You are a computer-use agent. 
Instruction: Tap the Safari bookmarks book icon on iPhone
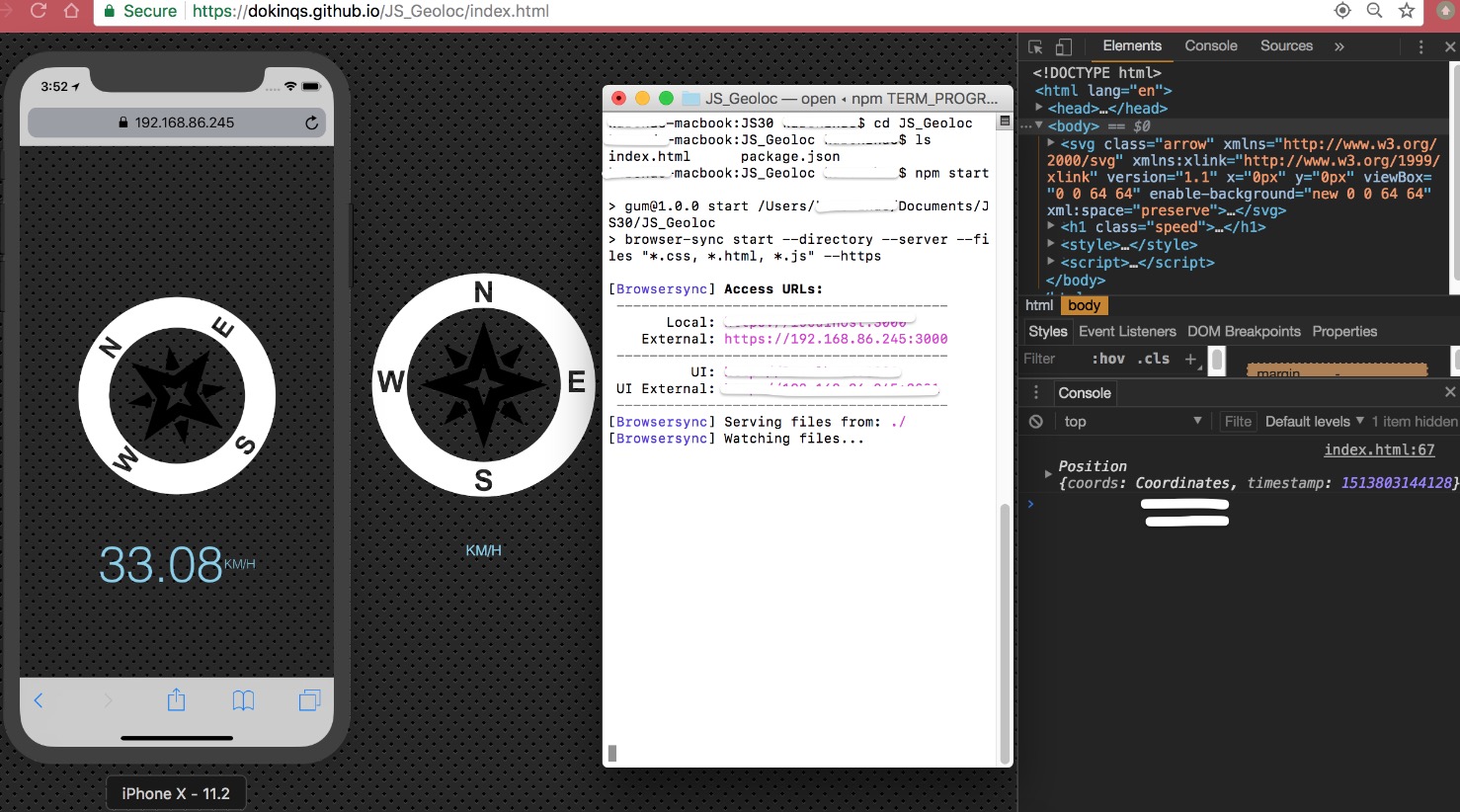[243, 700]
